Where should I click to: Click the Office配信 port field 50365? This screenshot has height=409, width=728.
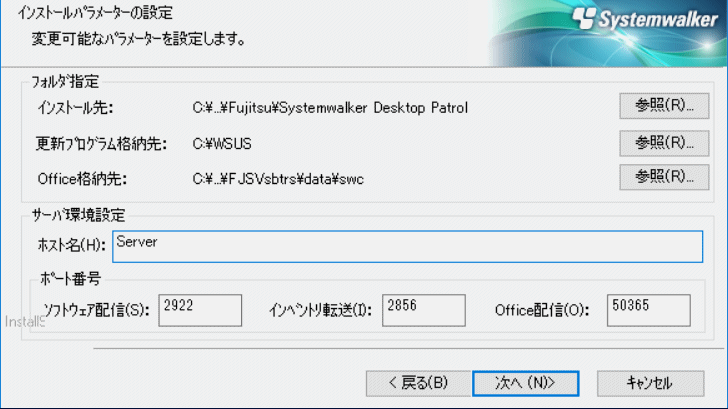coord(649,310)
